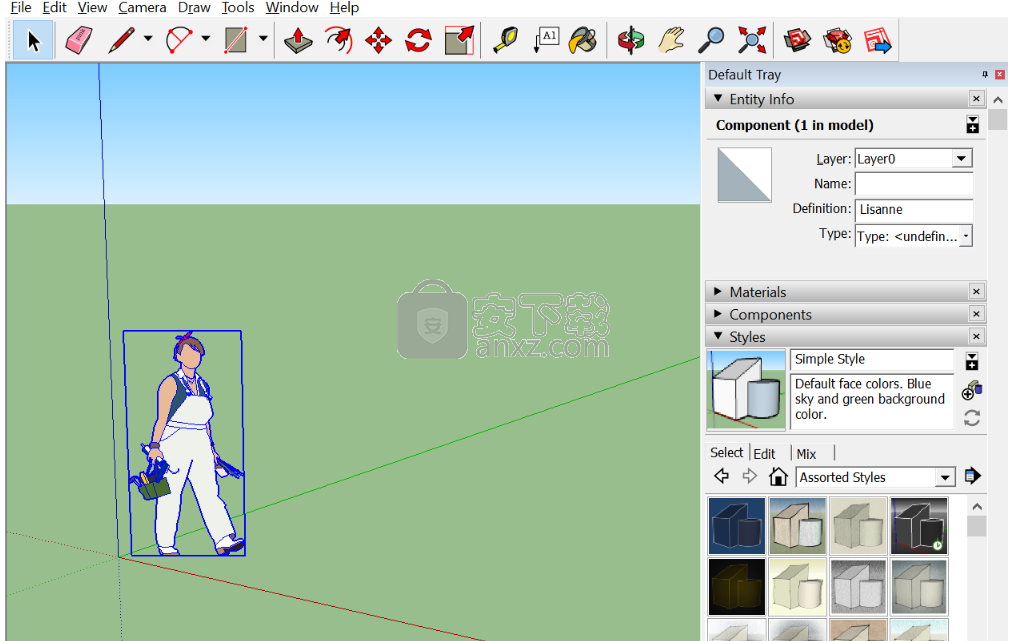Open the File menu
1010x641 pixels.
(21, 8)
